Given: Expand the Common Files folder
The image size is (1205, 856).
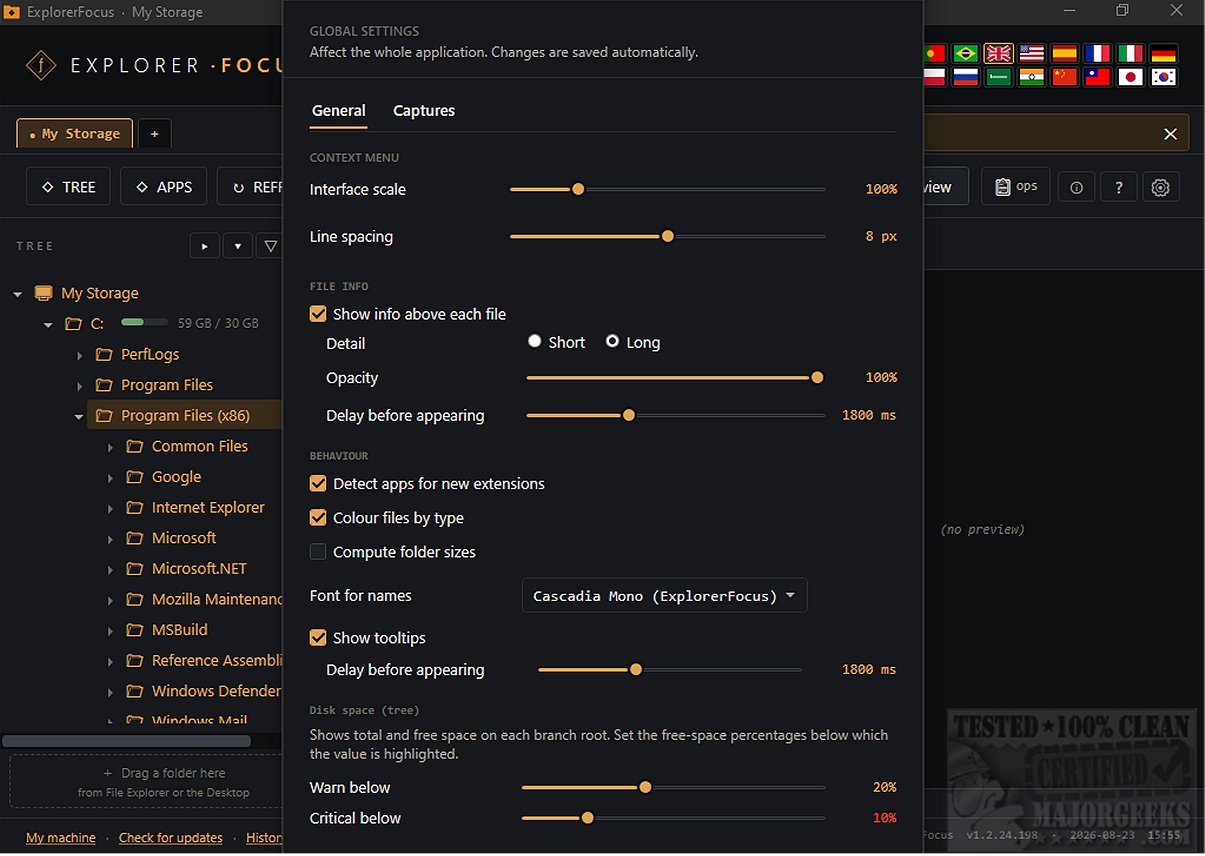Looking at the screenshot, I should coord(110,447).
